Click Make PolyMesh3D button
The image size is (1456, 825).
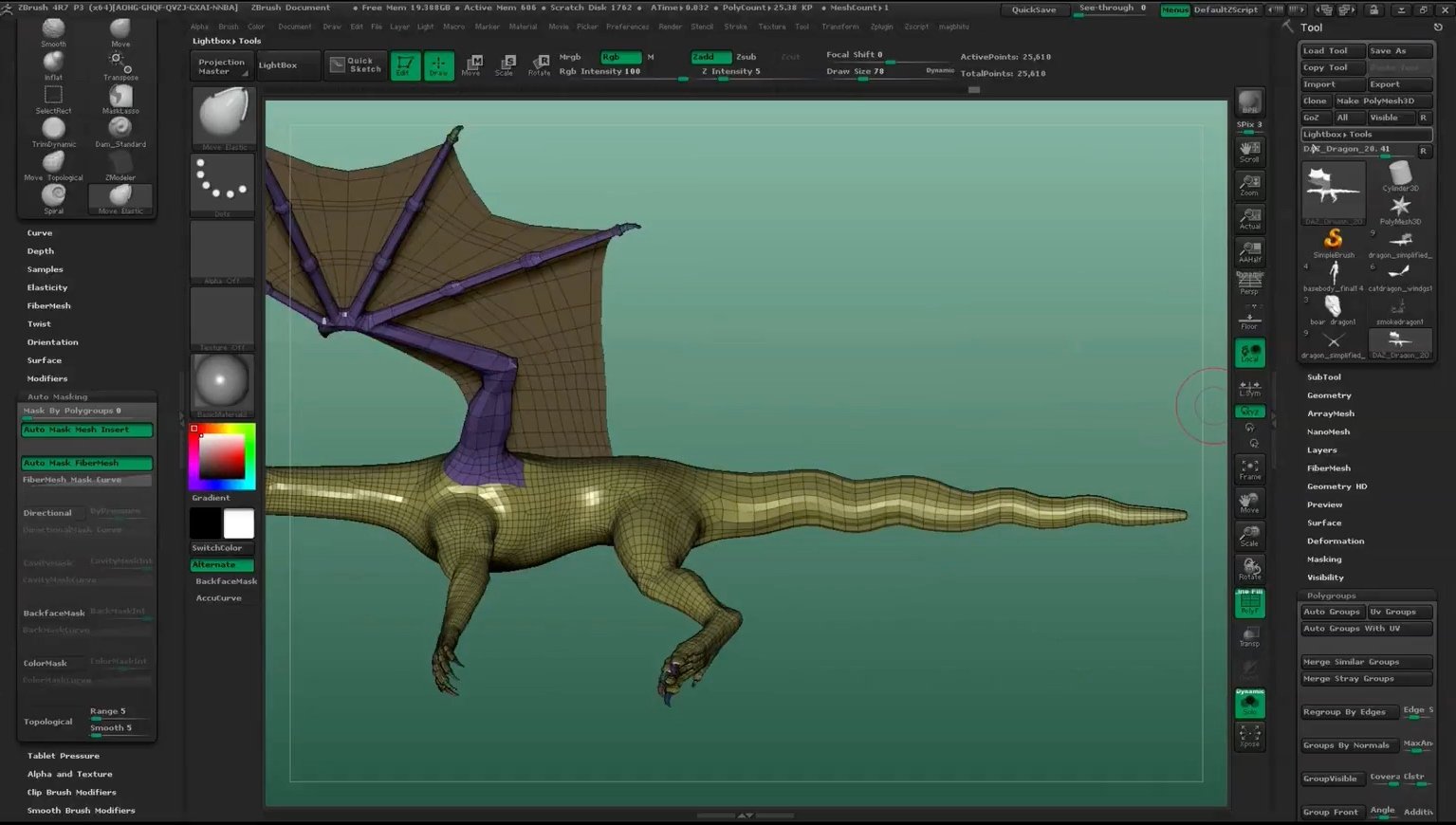(x=1383, y=101)
